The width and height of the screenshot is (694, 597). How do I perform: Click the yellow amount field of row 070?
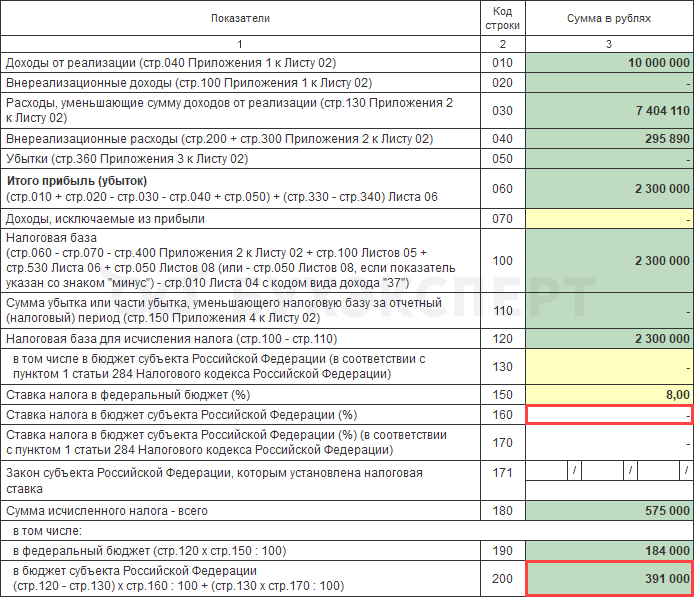point(609,219)
